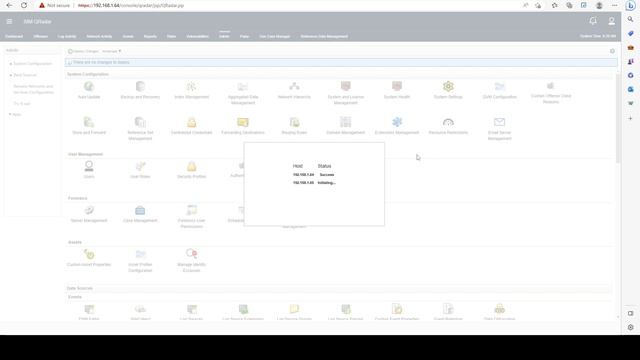Open QVM Configuration
640x360 pixels.
click(x=500, y=87)
